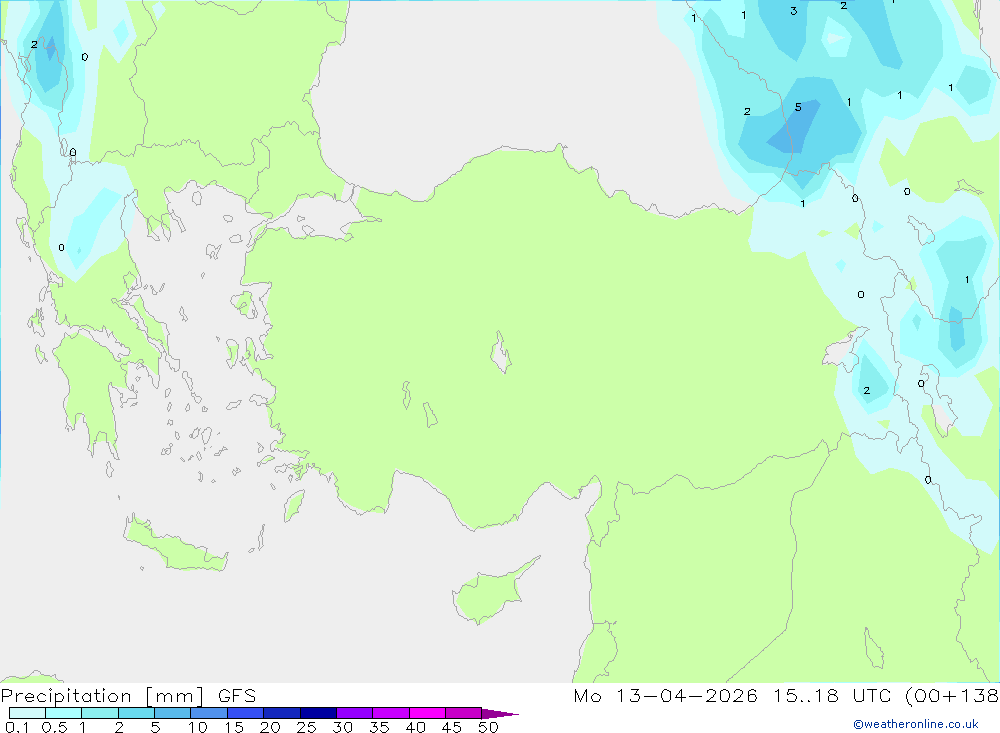Select the 0.5–1 mm legend color swatch

click(63, 713)
